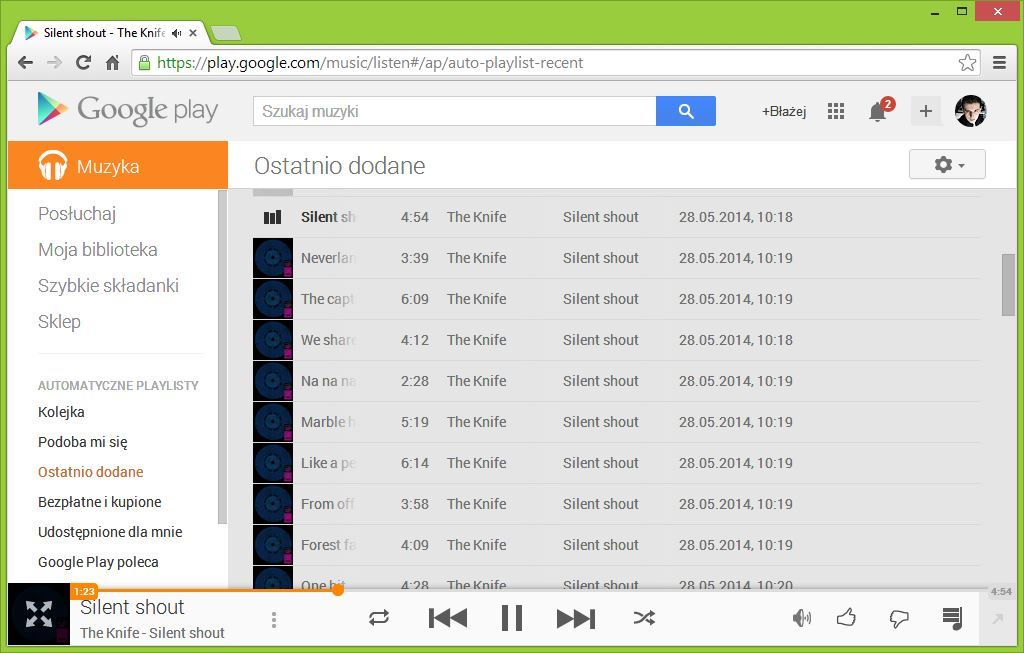The height and width of the screenshot is (653, 1024).
Task: Select the Ostatnio dodane playlist
Action: click(91, 472)
